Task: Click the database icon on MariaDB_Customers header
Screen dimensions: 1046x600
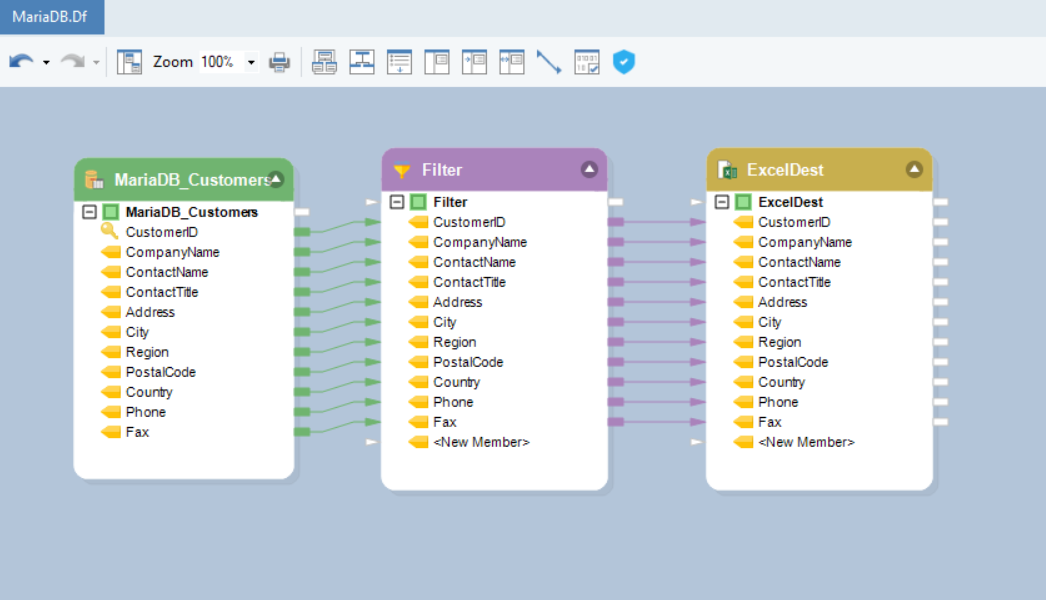Action: pyautogui.click(x=95, y=180)
